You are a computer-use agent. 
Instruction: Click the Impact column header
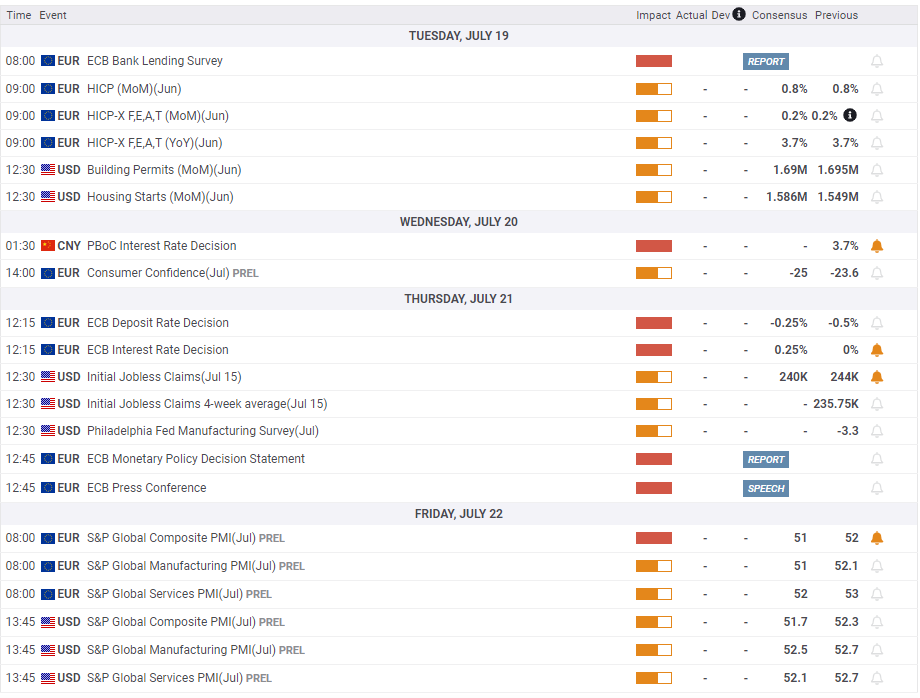point(653,15)
